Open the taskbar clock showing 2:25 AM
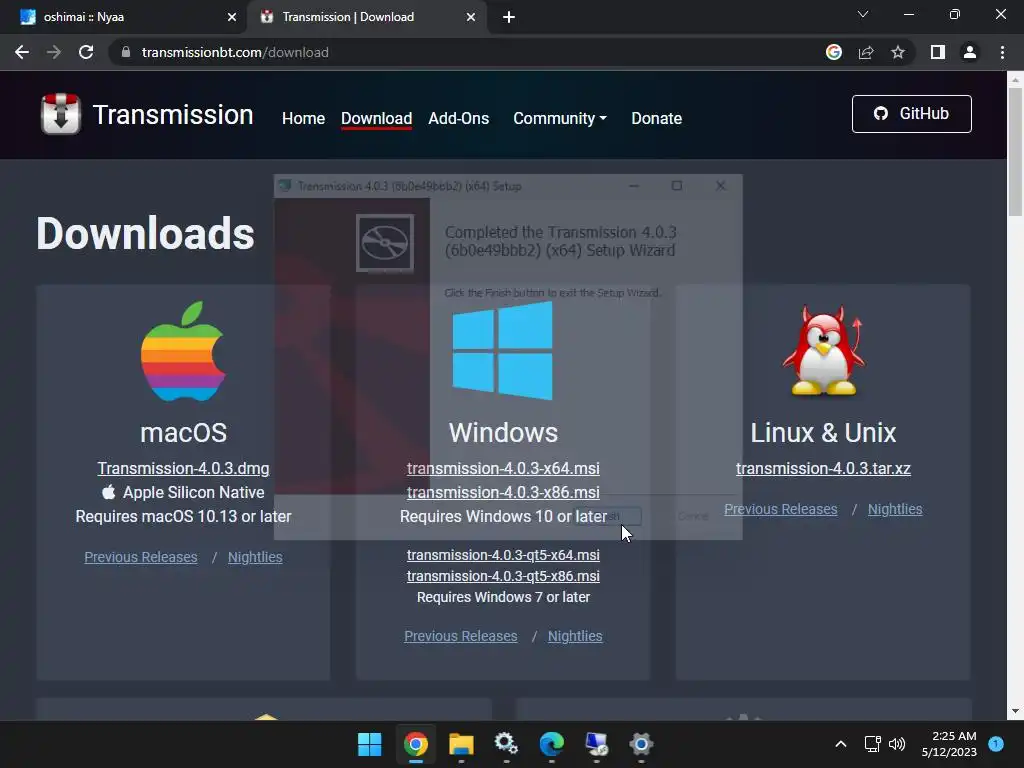 pyautogui.click(x=949, y=744)
